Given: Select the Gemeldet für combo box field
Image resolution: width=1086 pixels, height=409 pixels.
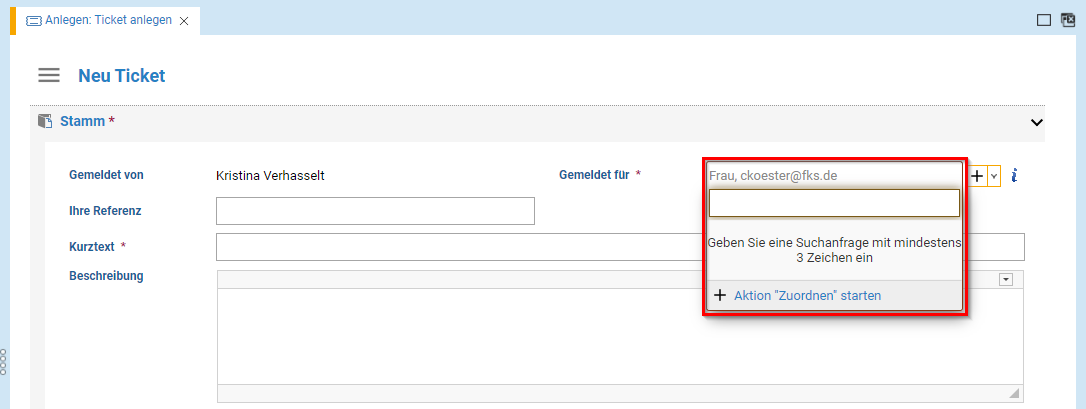Looking at the screenshot, I should pyautogui.click(x=834, y=175).
